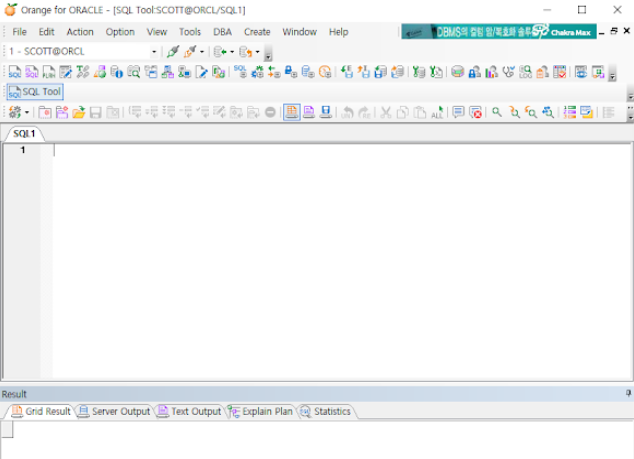
Task: Open the SQL Tool icon in main toolbar
Action: 15,72
